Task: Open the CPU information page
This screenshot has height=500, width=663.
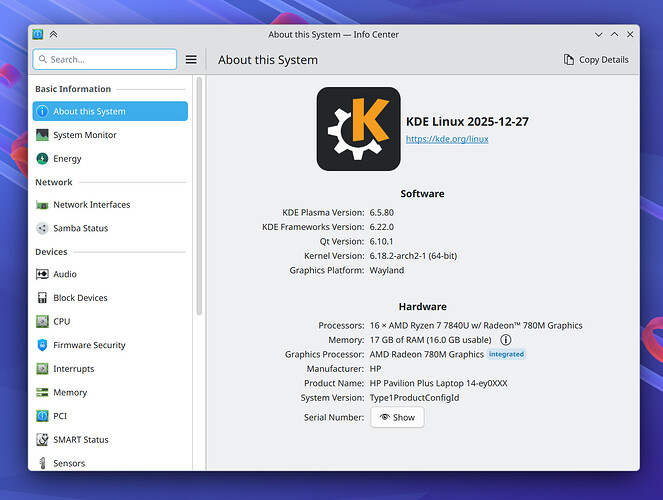Action: coord(62,321)
